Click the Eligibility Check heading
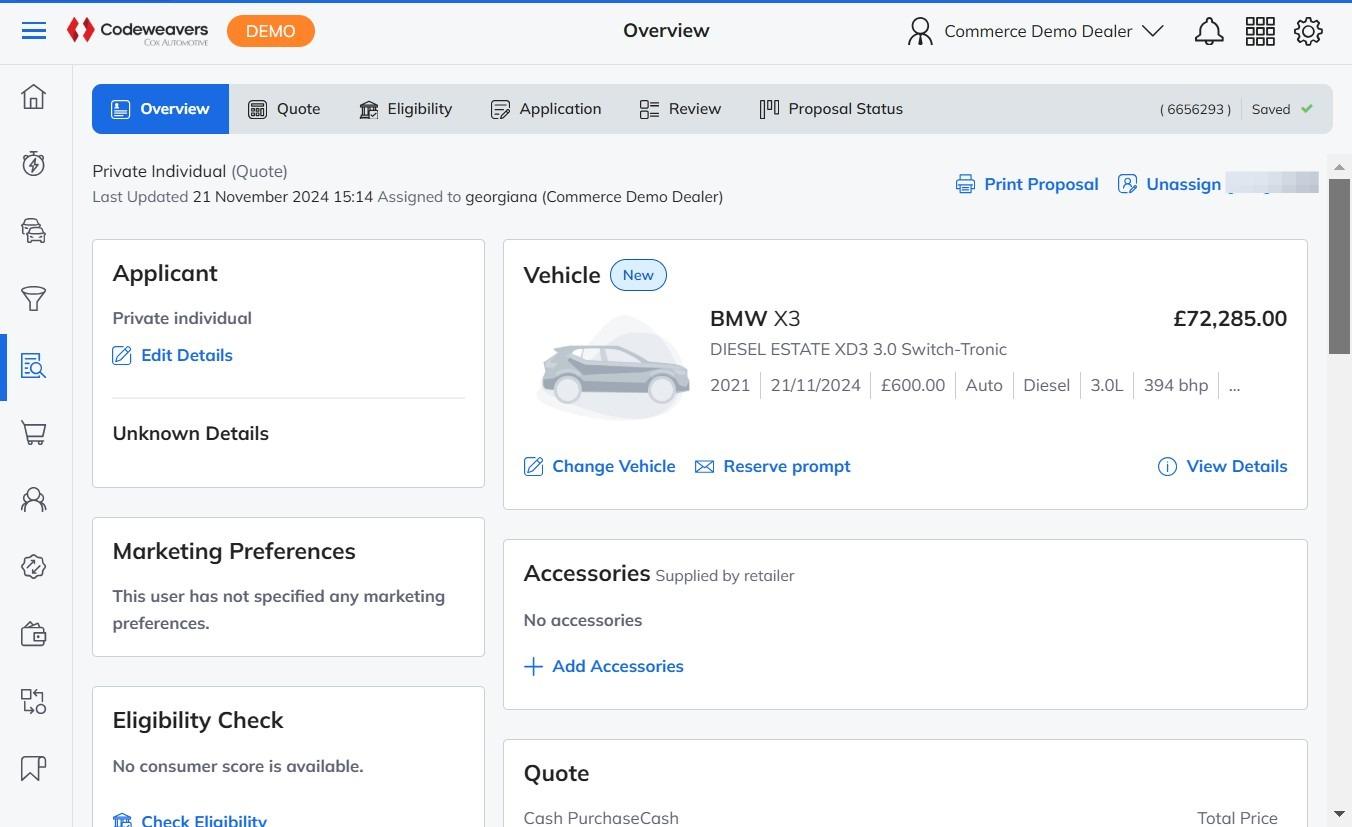1352x827 pixels. click(x=198, y=721)
